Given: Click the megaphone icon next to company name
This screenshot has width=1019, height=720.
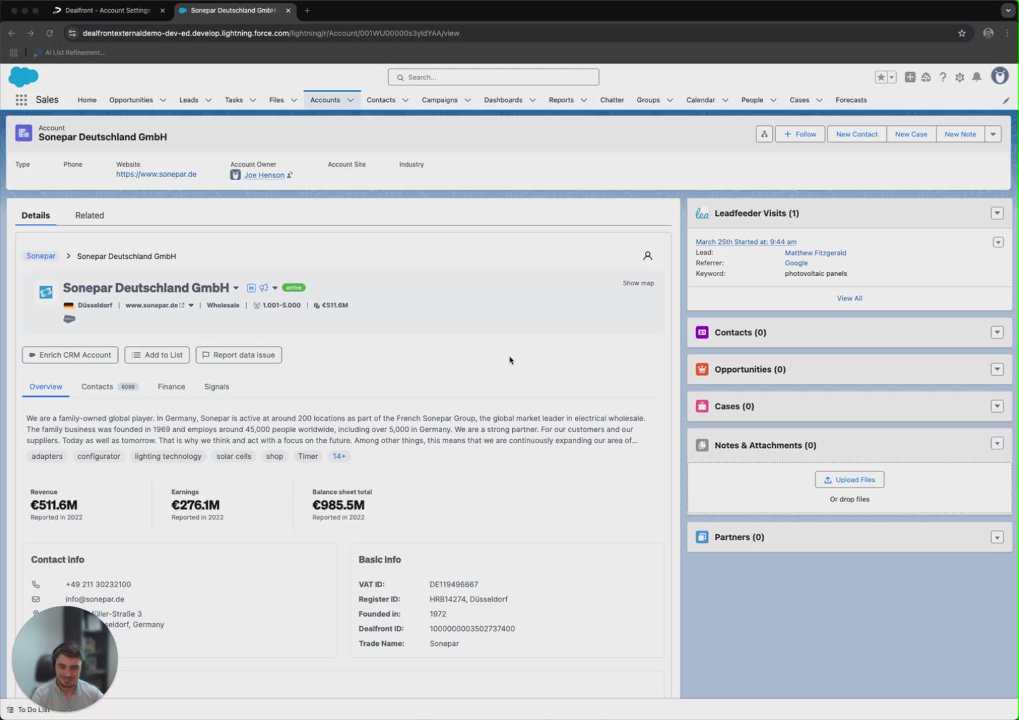Looking at the screenshot, I should [x=264, y=288].
